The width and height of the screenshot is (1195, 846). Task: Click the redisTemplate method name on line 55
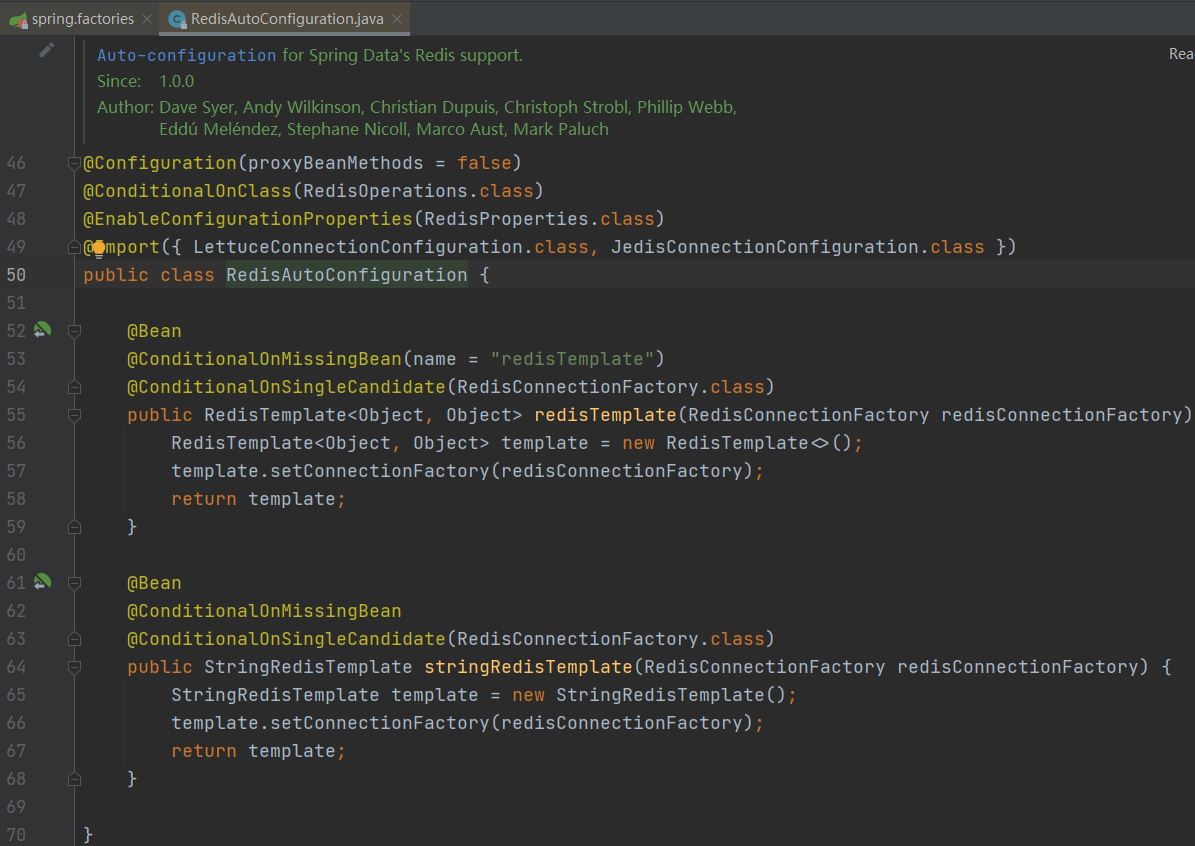tap(605, 415)
